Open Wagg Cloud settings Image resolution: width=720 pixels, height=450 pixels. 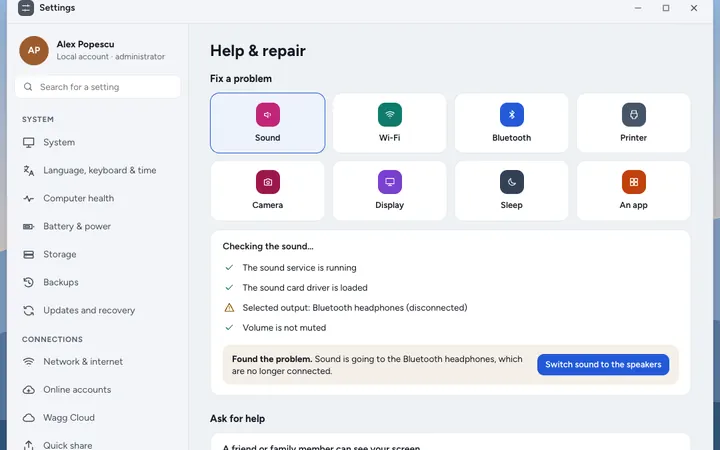pyautogui.click(x=98, y=418)
